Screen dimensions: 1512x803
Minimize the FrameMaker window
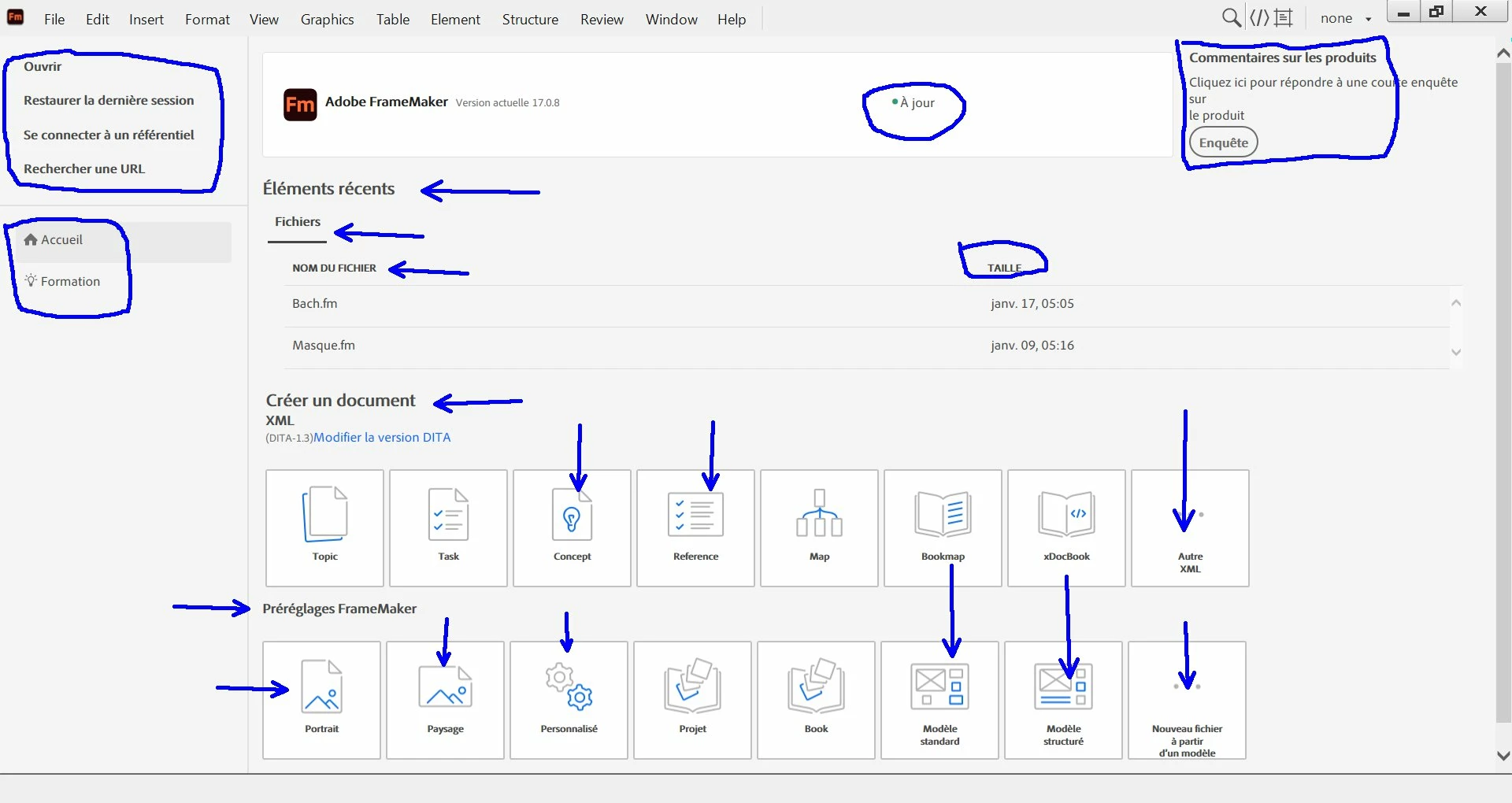click(1403, 11)
